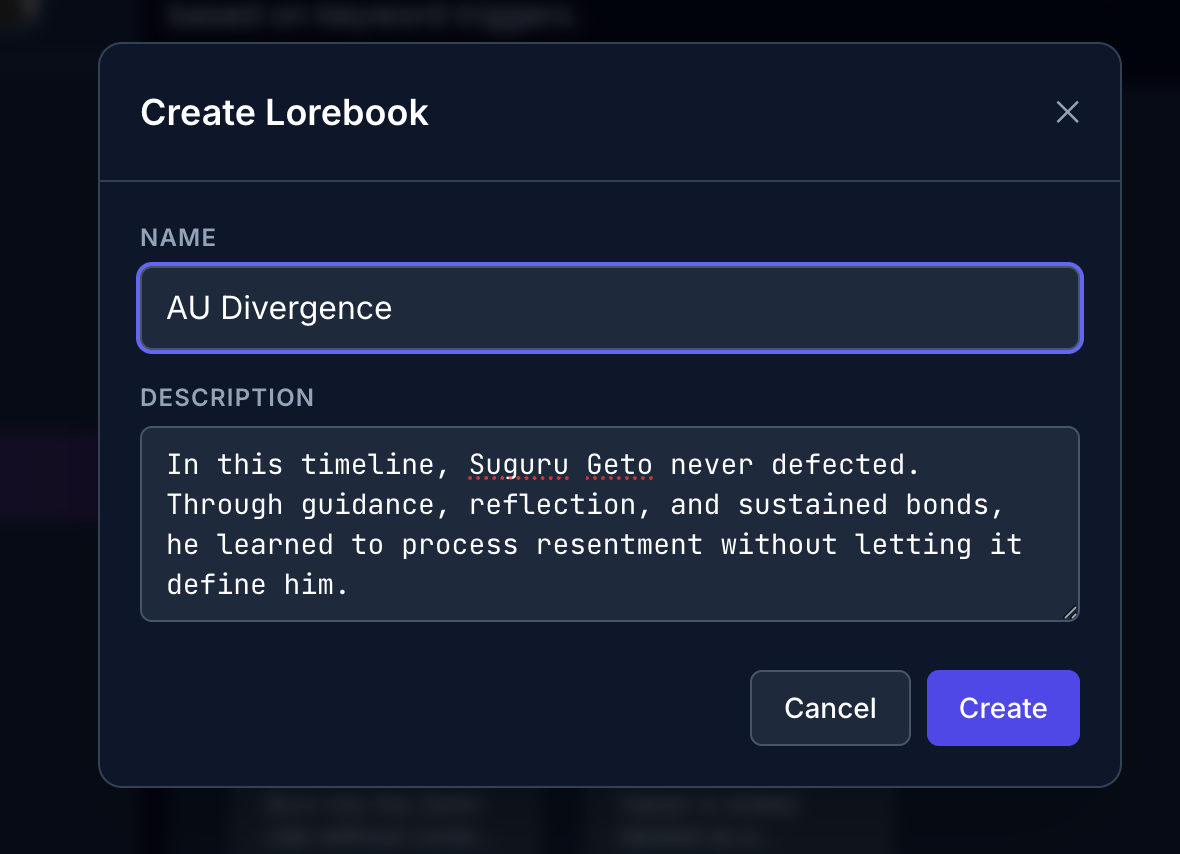
Task: Click the Description resize handle
Action: [1070, 612]
